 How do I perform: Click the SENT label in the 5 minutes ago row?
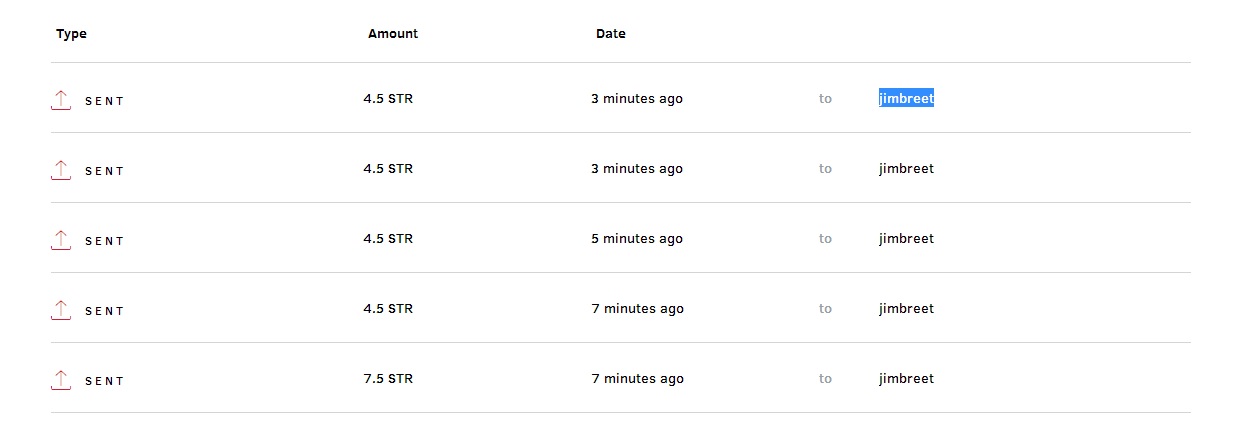tap(105, 241)
